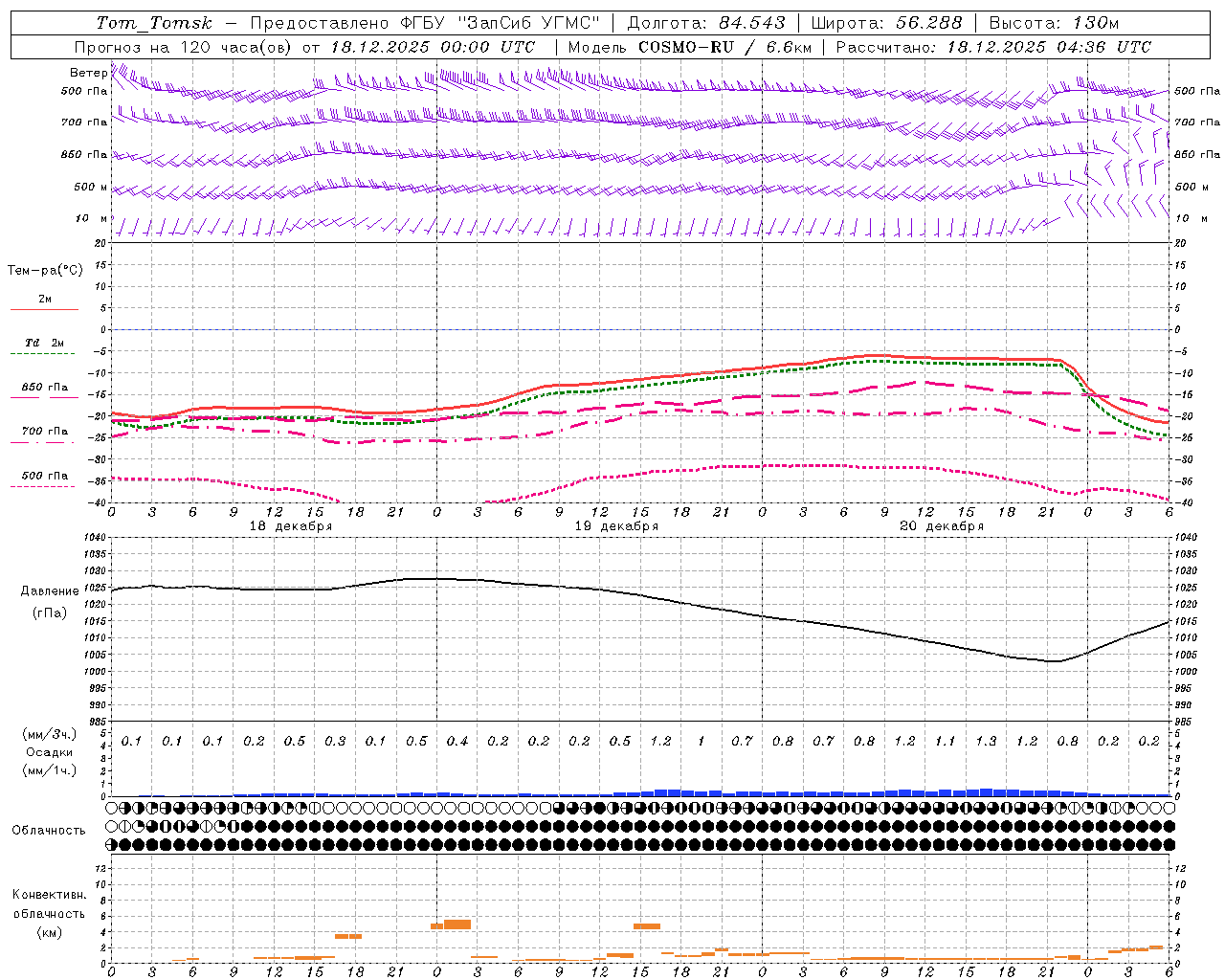The image size is (1225, 980).
Task: Click "Рассчитано: 18.12.2025 04:36 UTC" text
Action: click(993, 47)
